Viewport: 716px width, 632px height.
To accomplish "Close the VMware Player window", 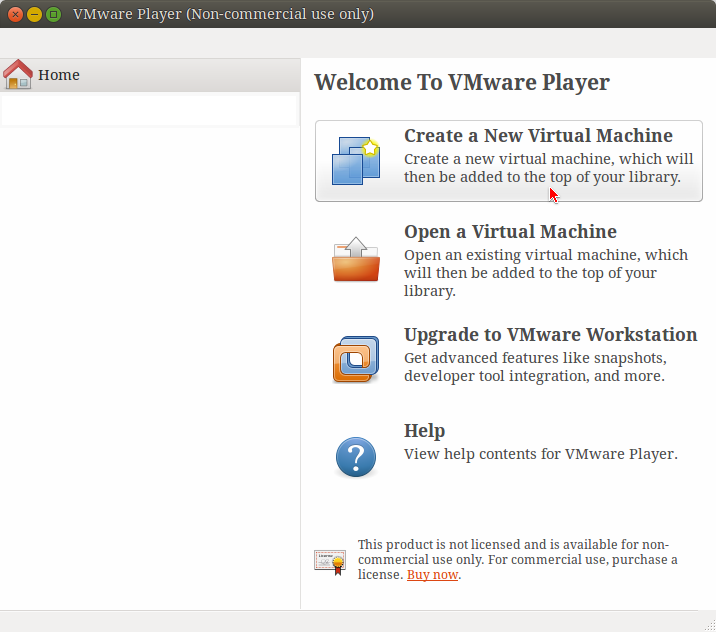I will pos(15,14).
